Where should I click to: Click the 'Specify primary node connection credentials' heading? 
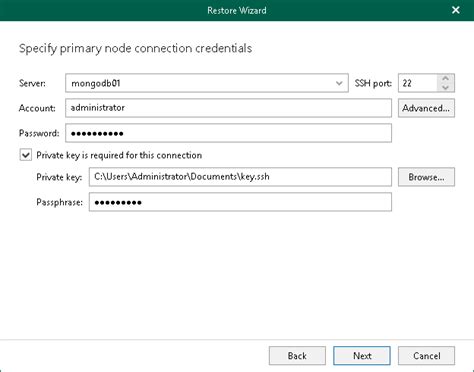[135, 49]
